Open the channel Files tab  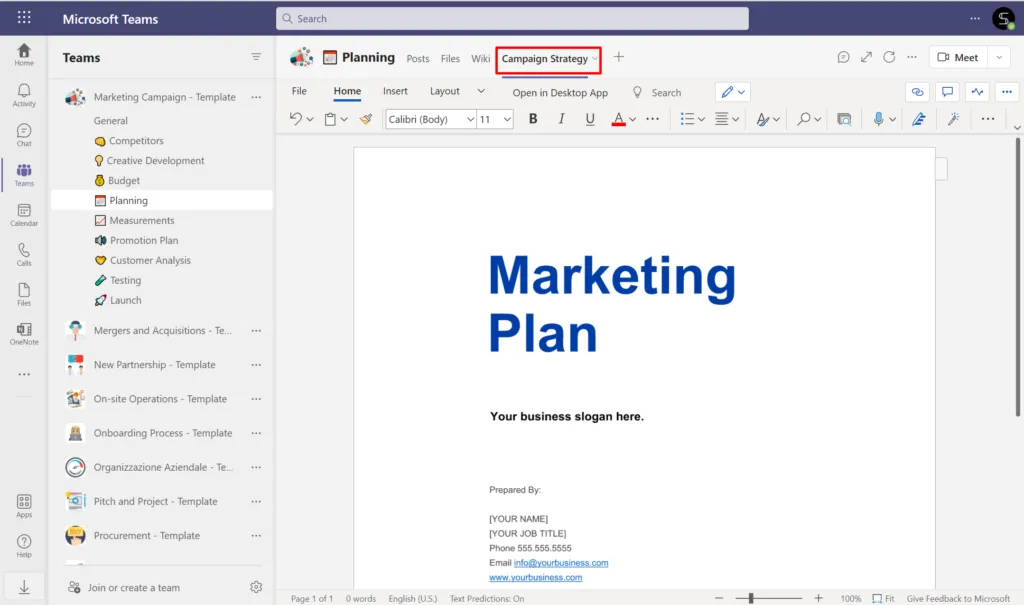coord(450,58)
